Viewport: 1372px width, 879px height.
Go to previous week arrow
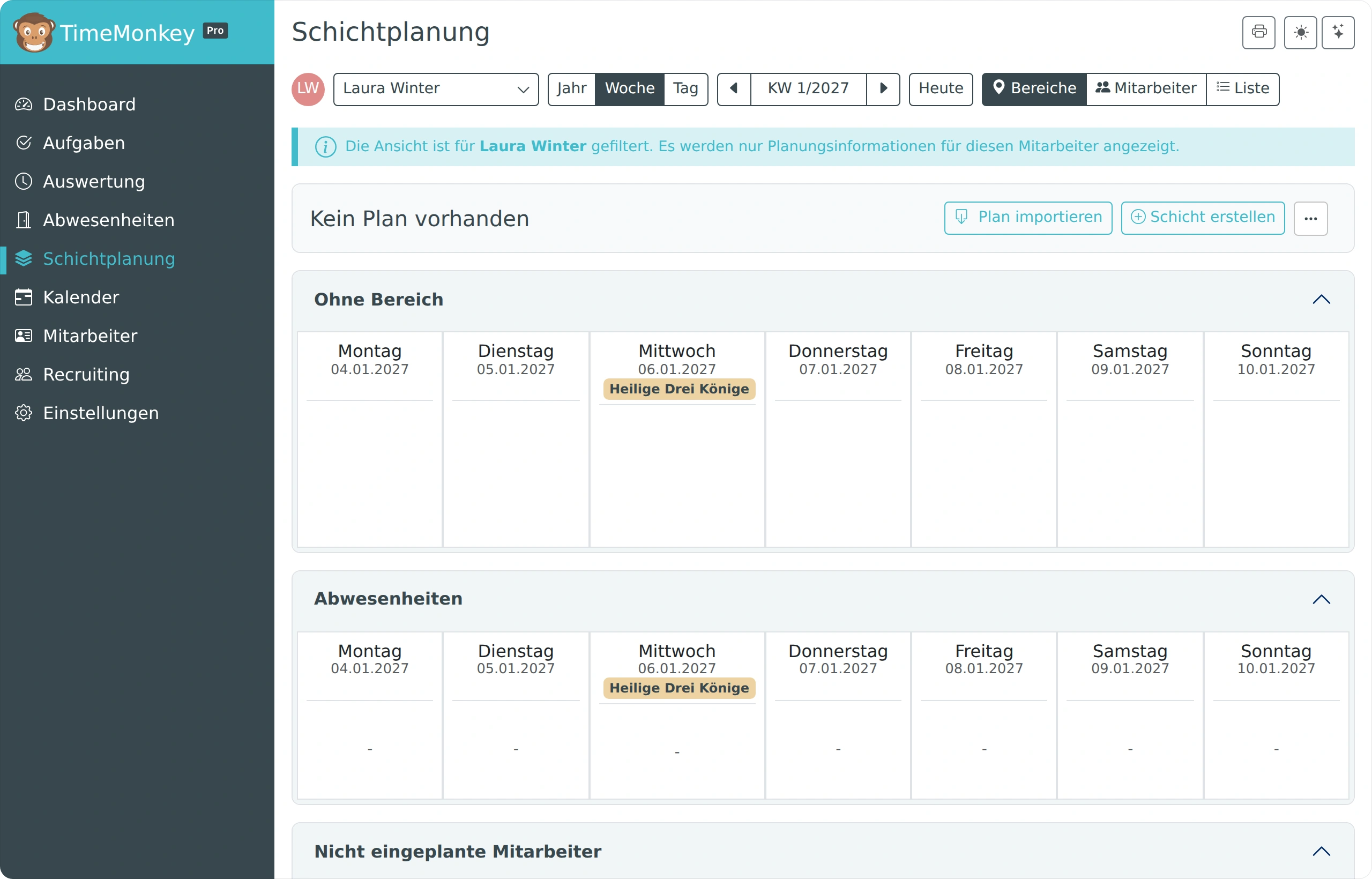pyautogui.click(x=734, y=89)
